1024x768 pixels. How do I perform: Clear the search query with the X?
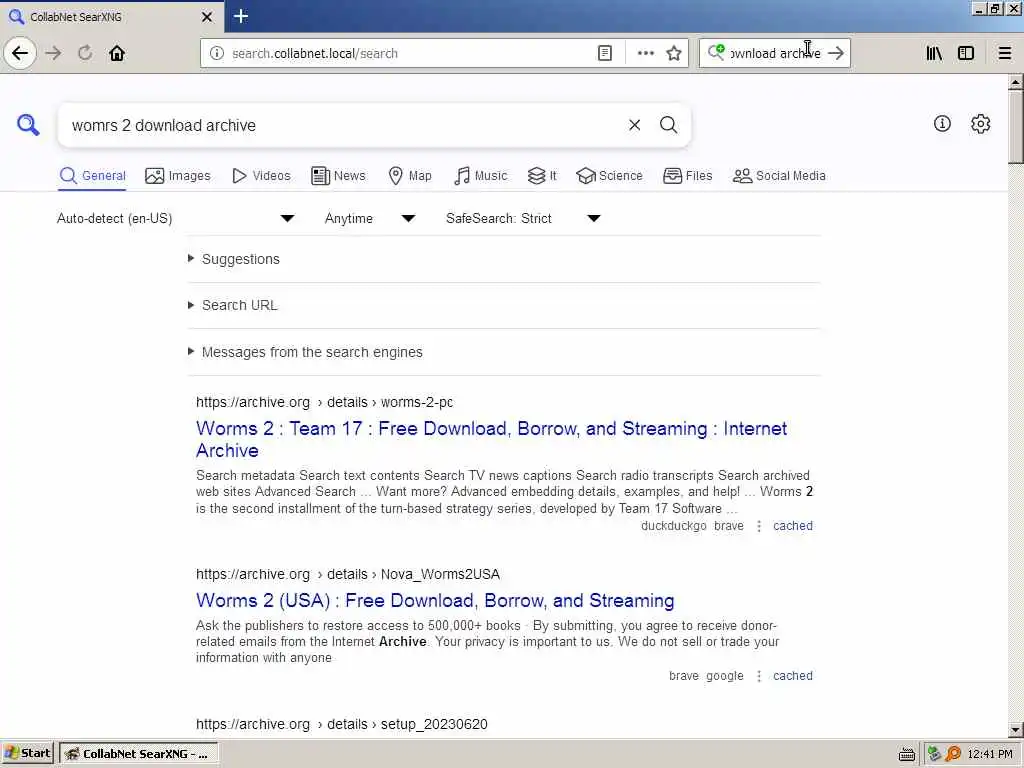tap(634, 125)
